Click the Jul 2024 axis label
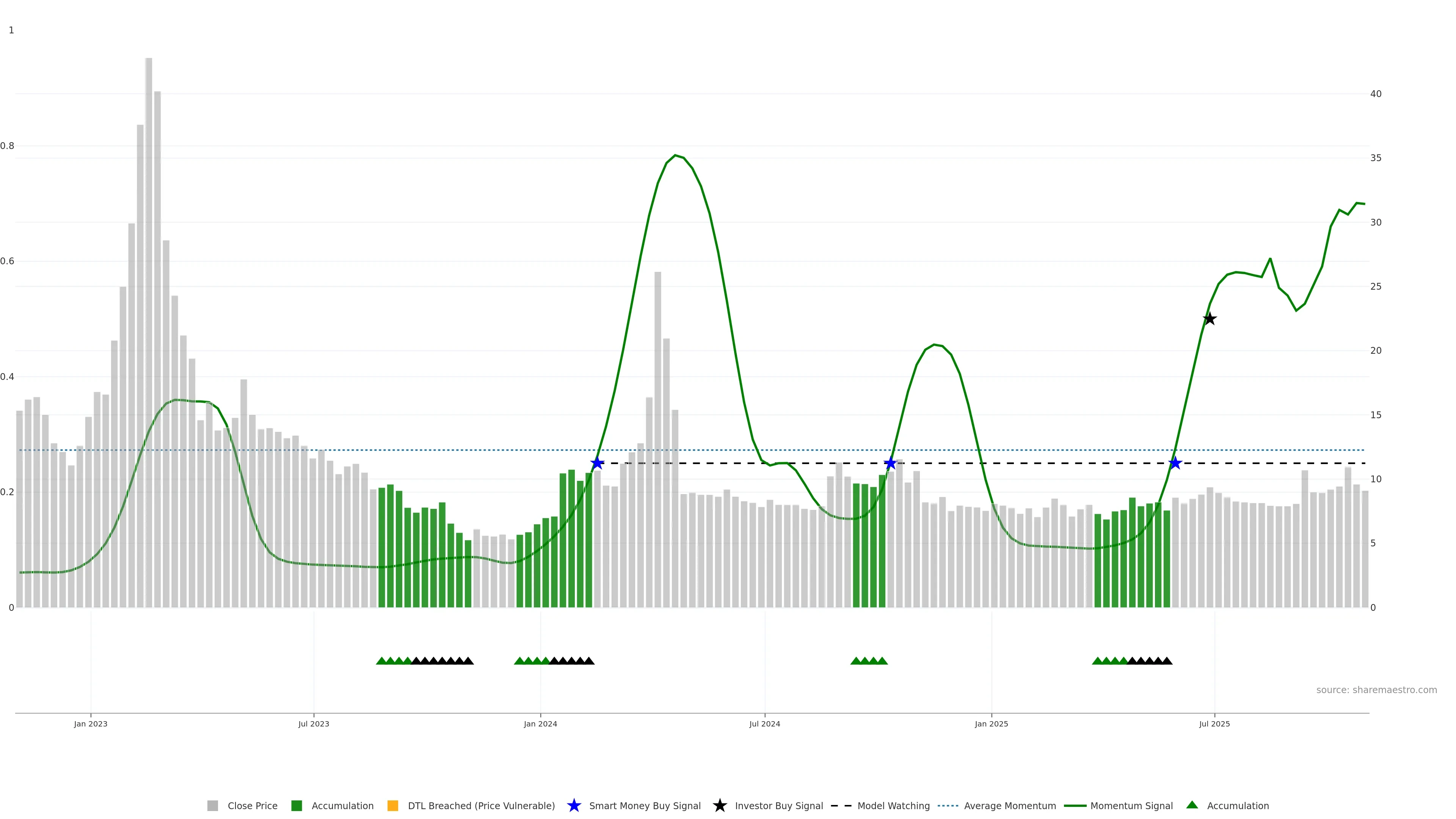This screenshot has width=1456, height=819. pos(764,723)
